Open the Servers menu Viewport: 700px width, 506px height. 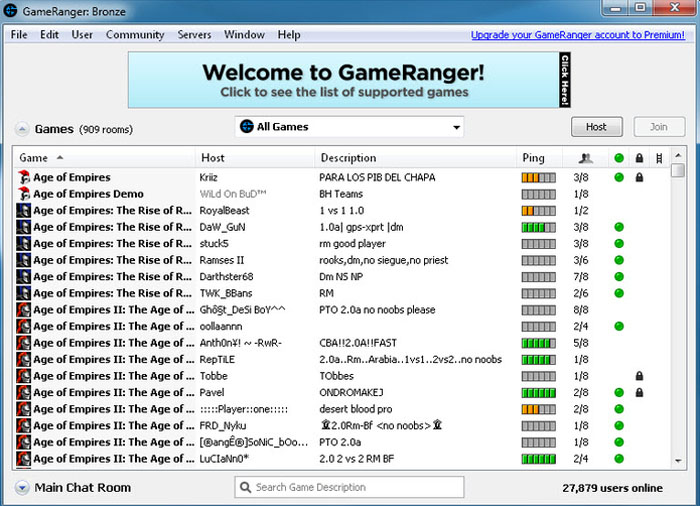tap(194, 35)
